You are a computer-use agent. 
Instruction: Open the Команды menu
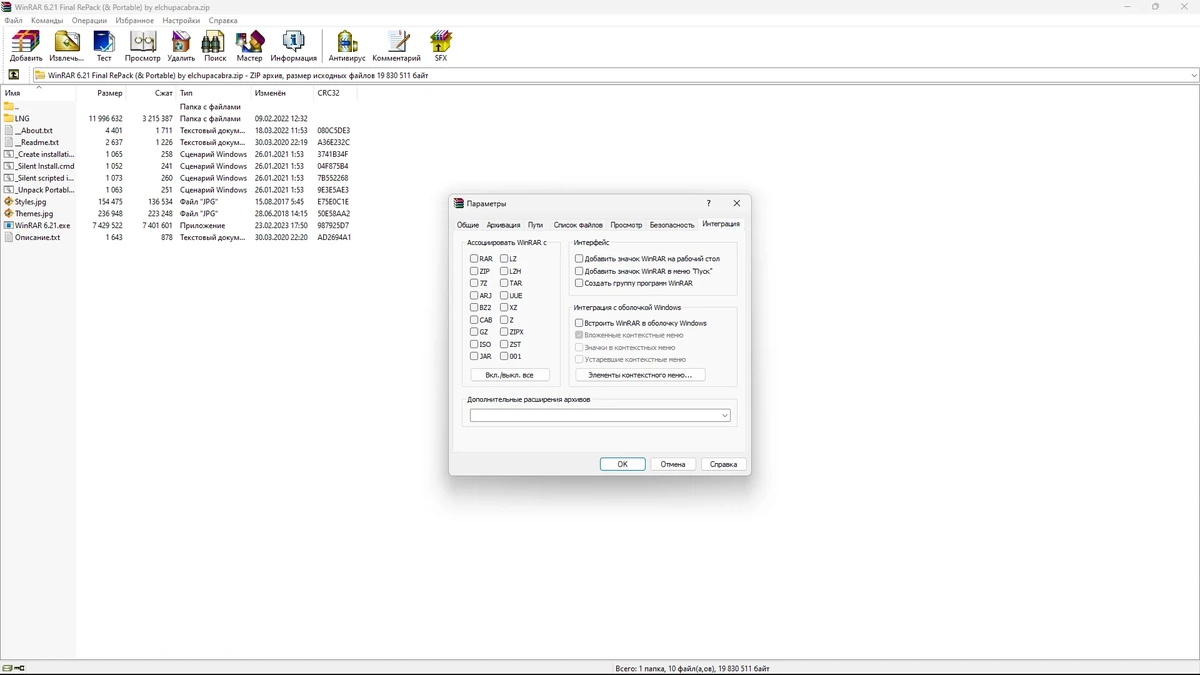point(47,20)
